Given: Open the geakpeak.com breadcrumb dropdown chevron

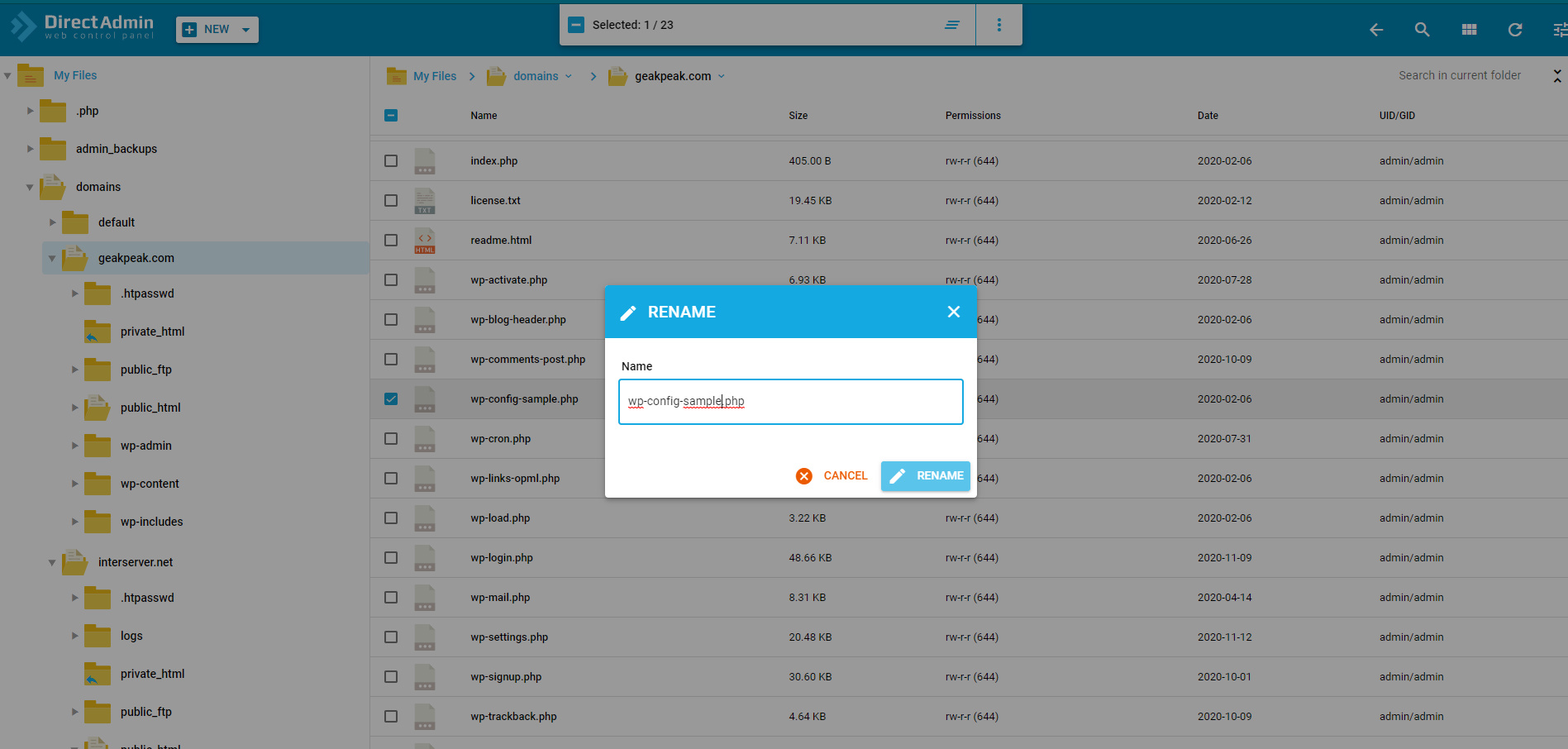Looking at the screenshot, I should click(x=721, y=76).
